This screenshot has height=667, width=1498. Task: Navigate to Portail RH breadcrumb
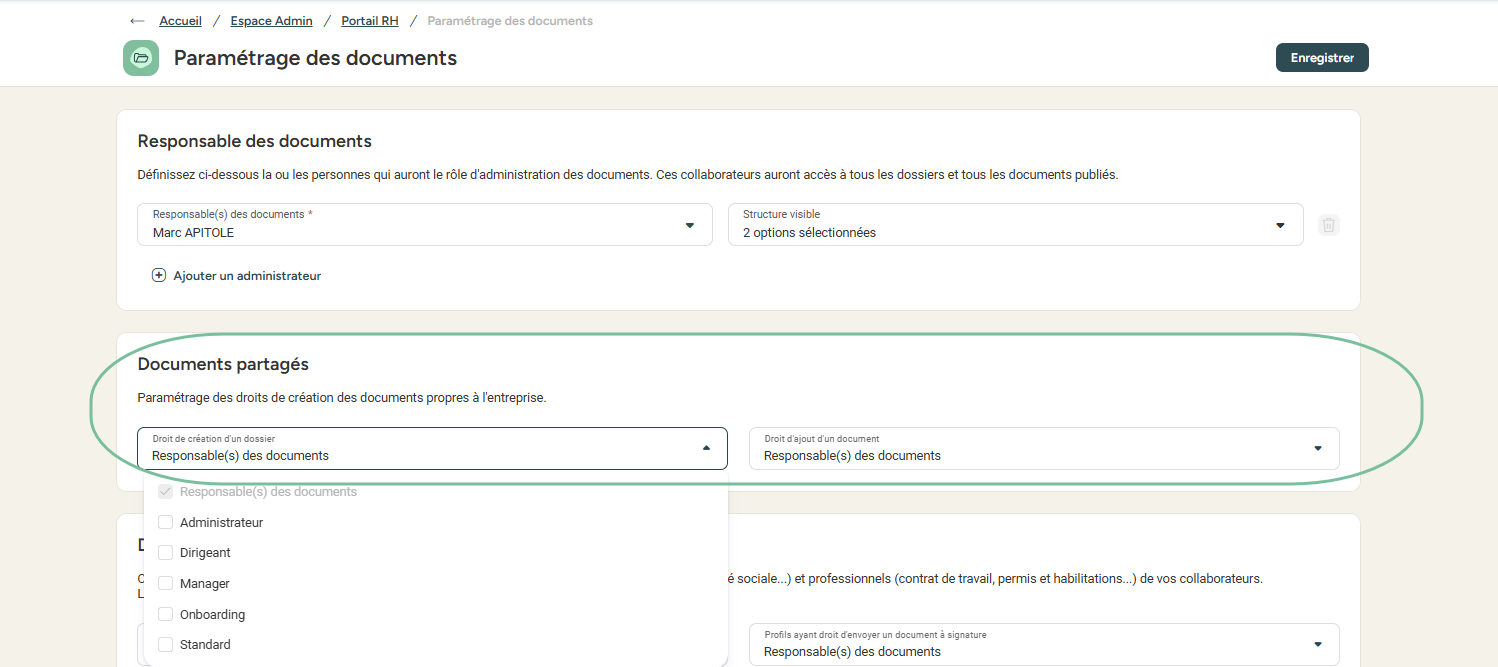point(369,21)
